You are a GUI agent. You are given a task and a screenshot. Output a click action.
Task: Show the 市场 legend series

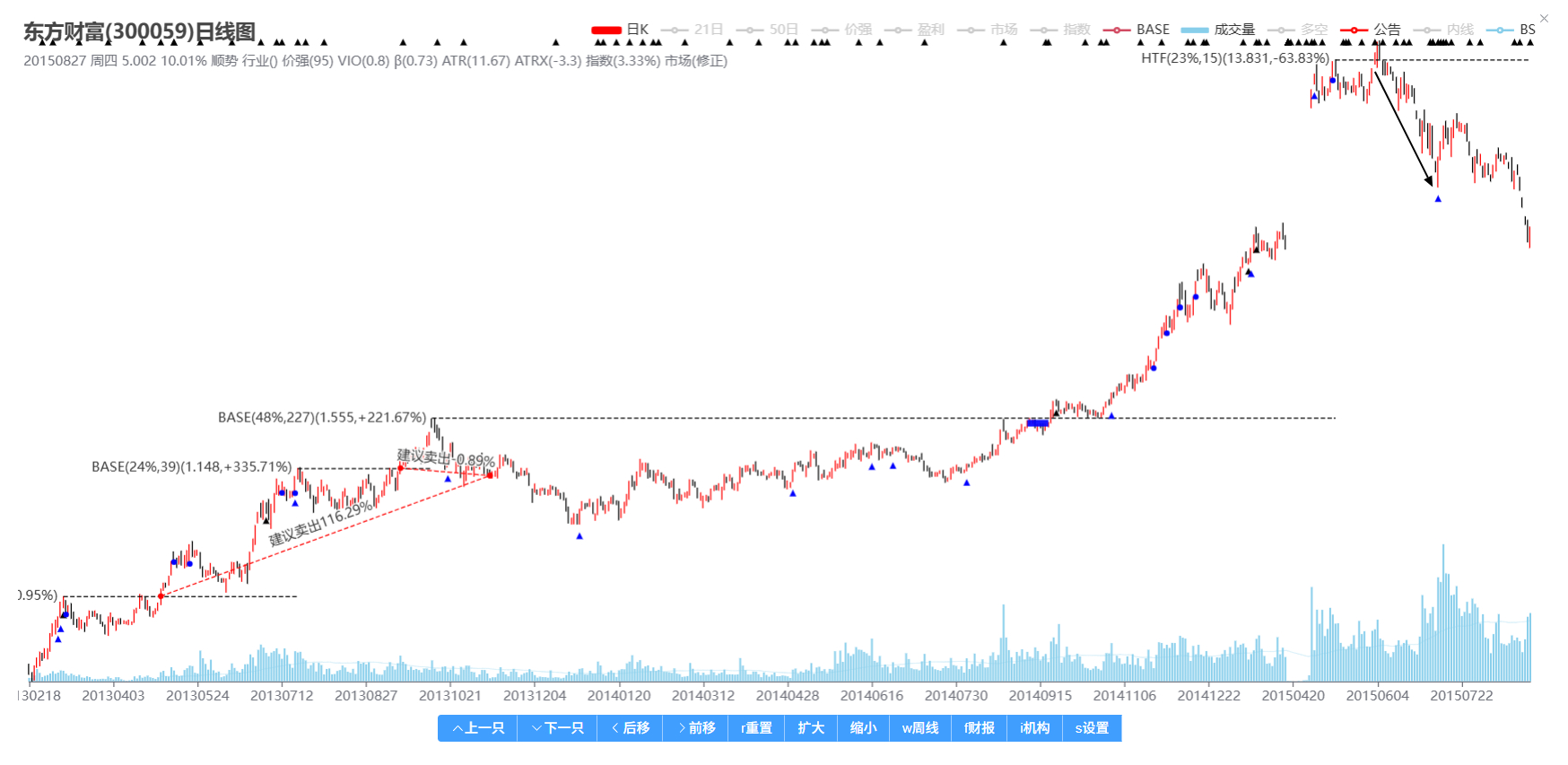click(x=988, y=30)
